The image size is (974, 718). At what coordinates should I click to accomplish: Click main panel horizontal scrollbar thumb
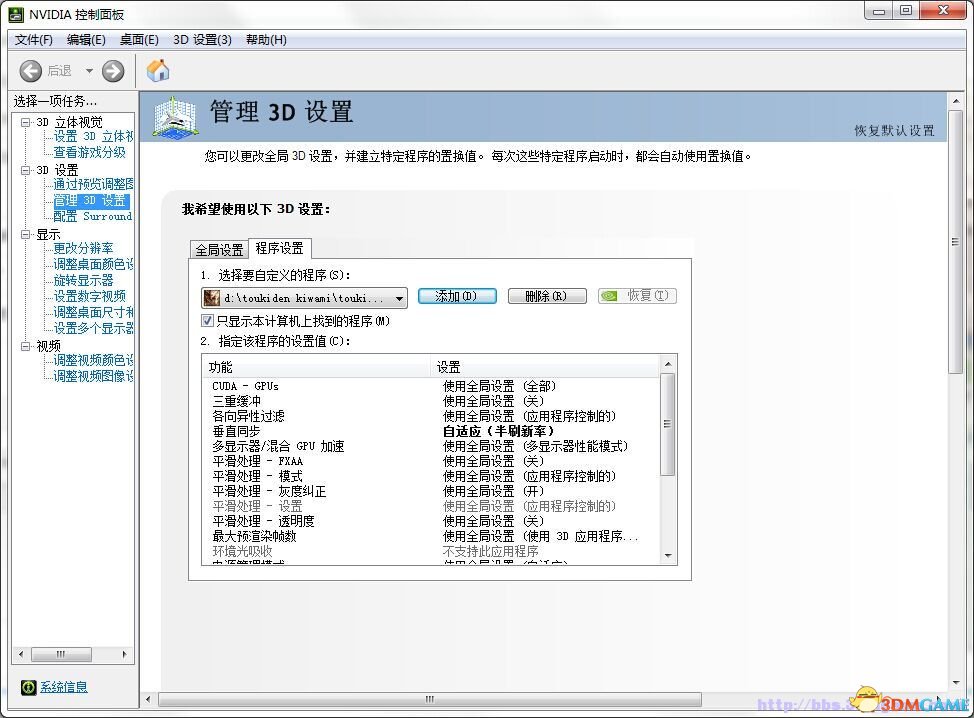430,700
